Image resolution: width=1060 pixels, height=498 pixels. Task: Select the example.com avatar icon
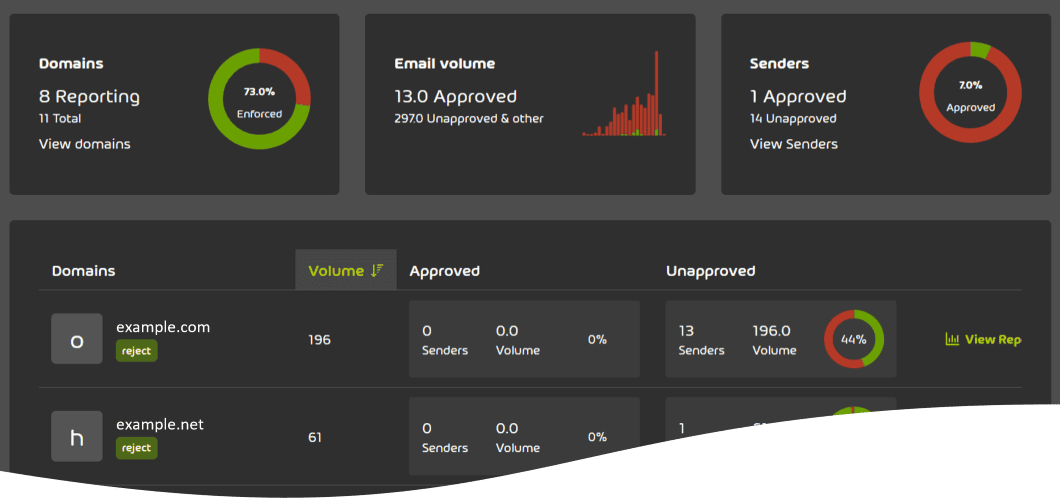point(77,339)
